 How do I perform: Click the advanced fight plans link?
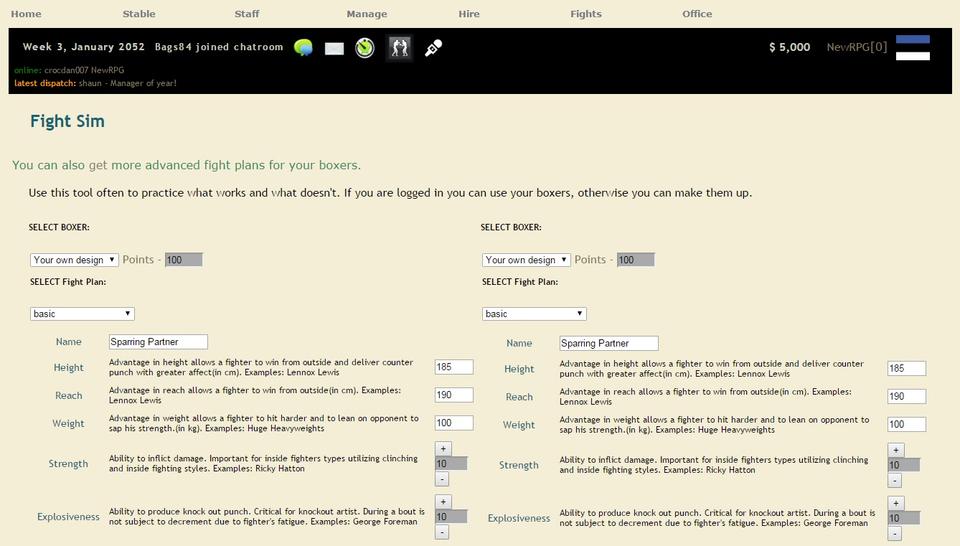pyautogui.click(x=186, y=165)
